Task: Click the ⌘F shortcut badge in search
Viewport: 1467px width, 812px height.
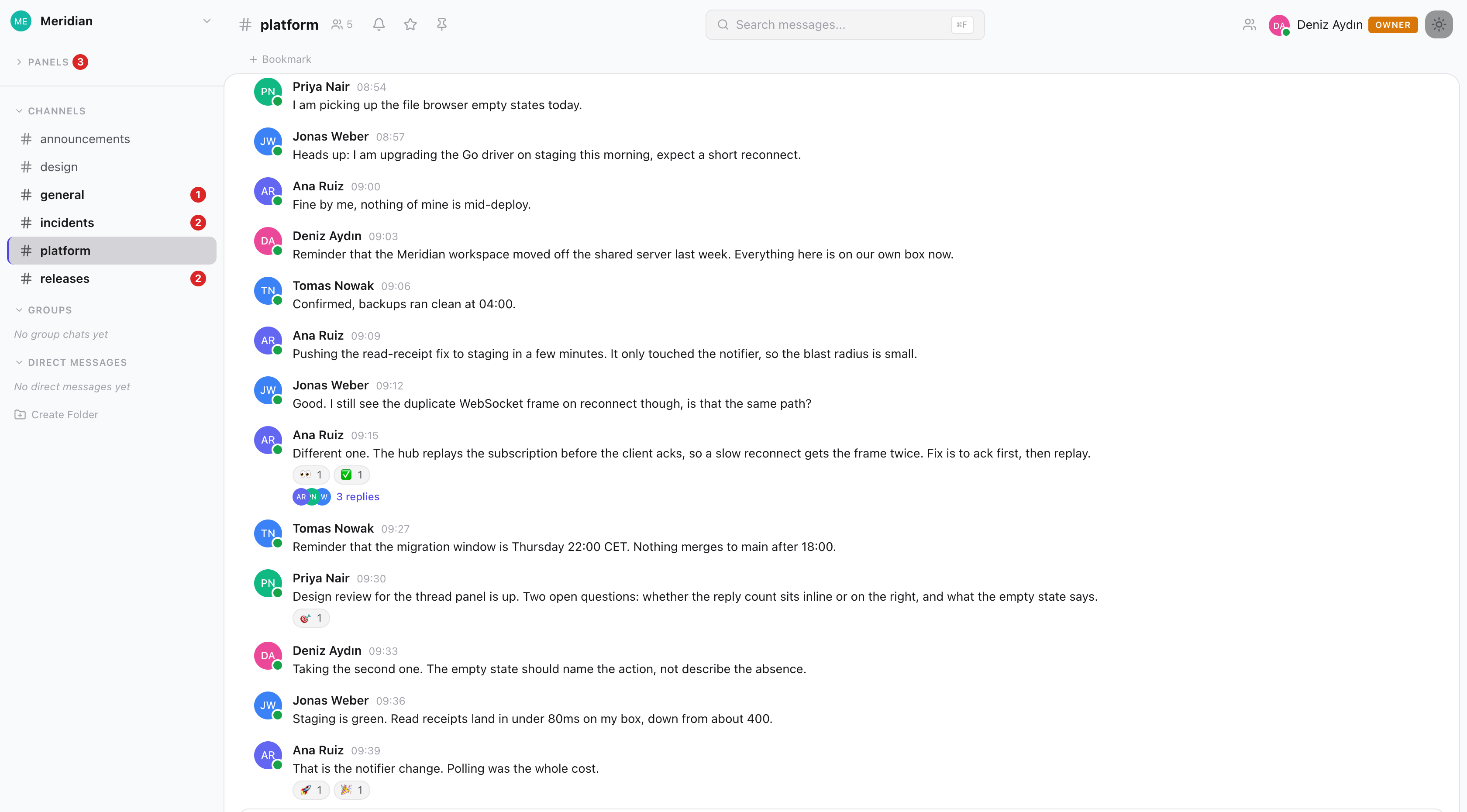Action: [962, 24]
